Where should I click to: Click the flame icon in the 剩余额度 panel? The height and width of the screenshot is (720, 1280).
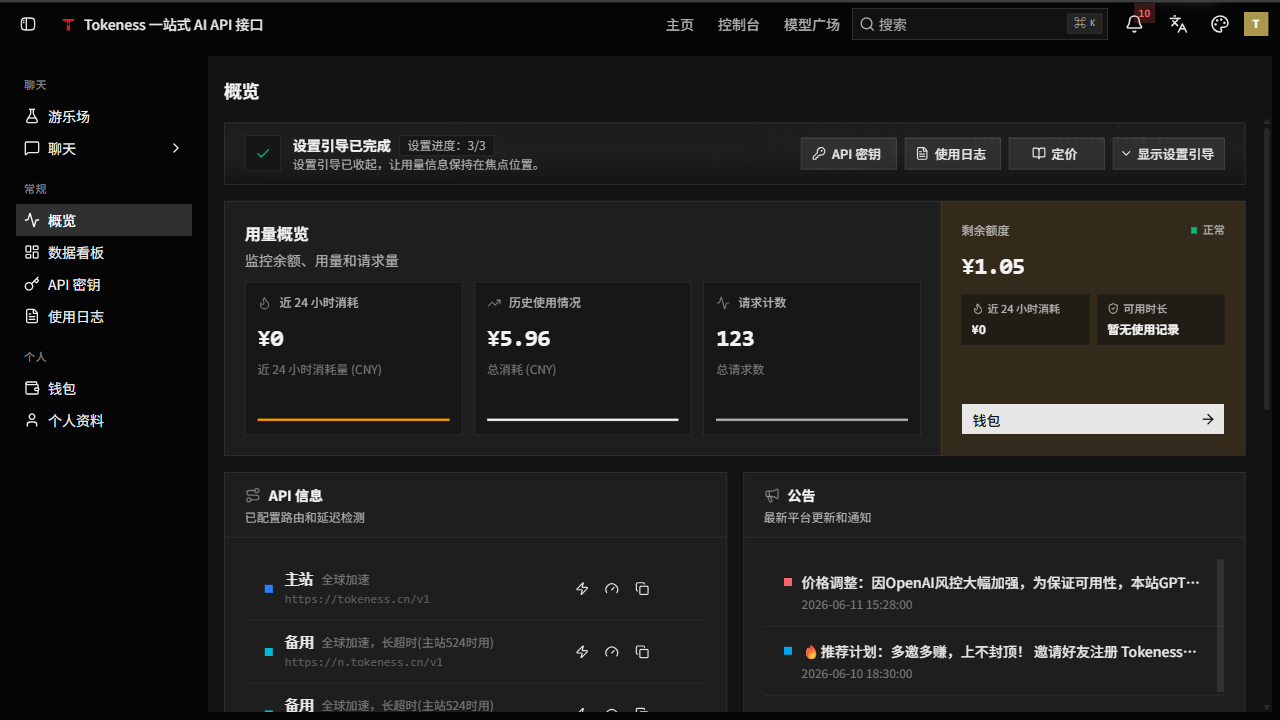977,309
